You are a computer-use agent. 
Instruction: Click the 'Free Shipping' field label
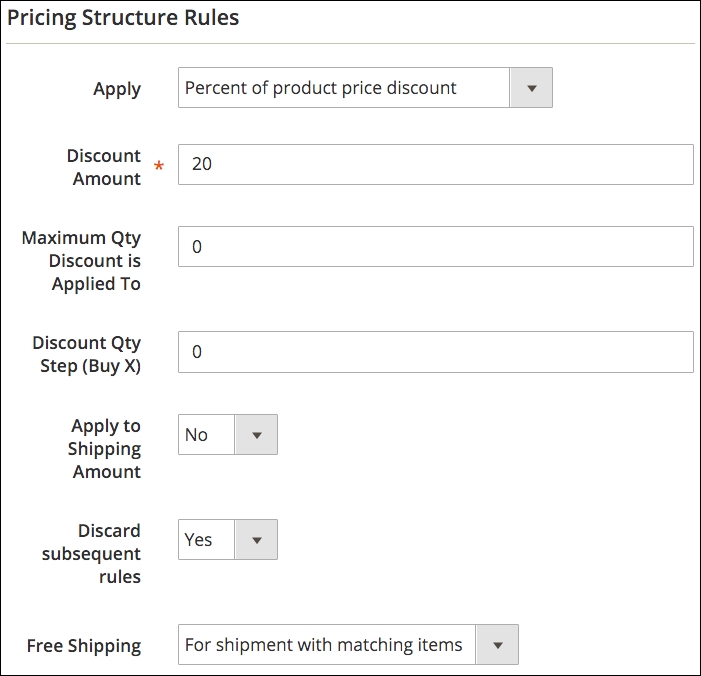84,646
